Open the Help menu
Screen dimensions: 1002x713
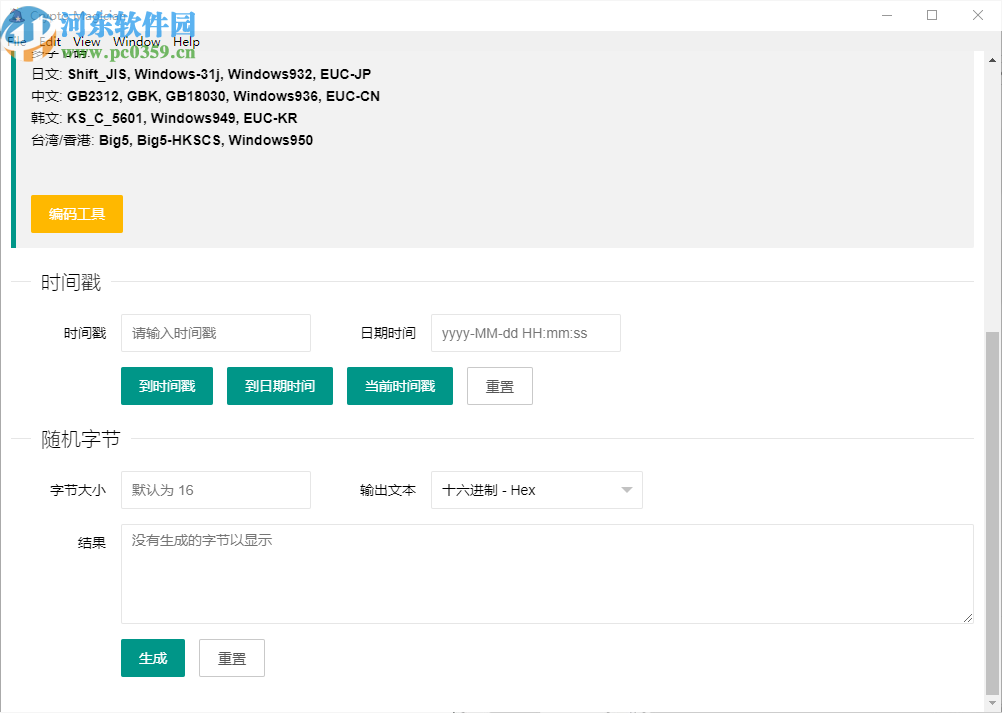click(x=186, y=41)
